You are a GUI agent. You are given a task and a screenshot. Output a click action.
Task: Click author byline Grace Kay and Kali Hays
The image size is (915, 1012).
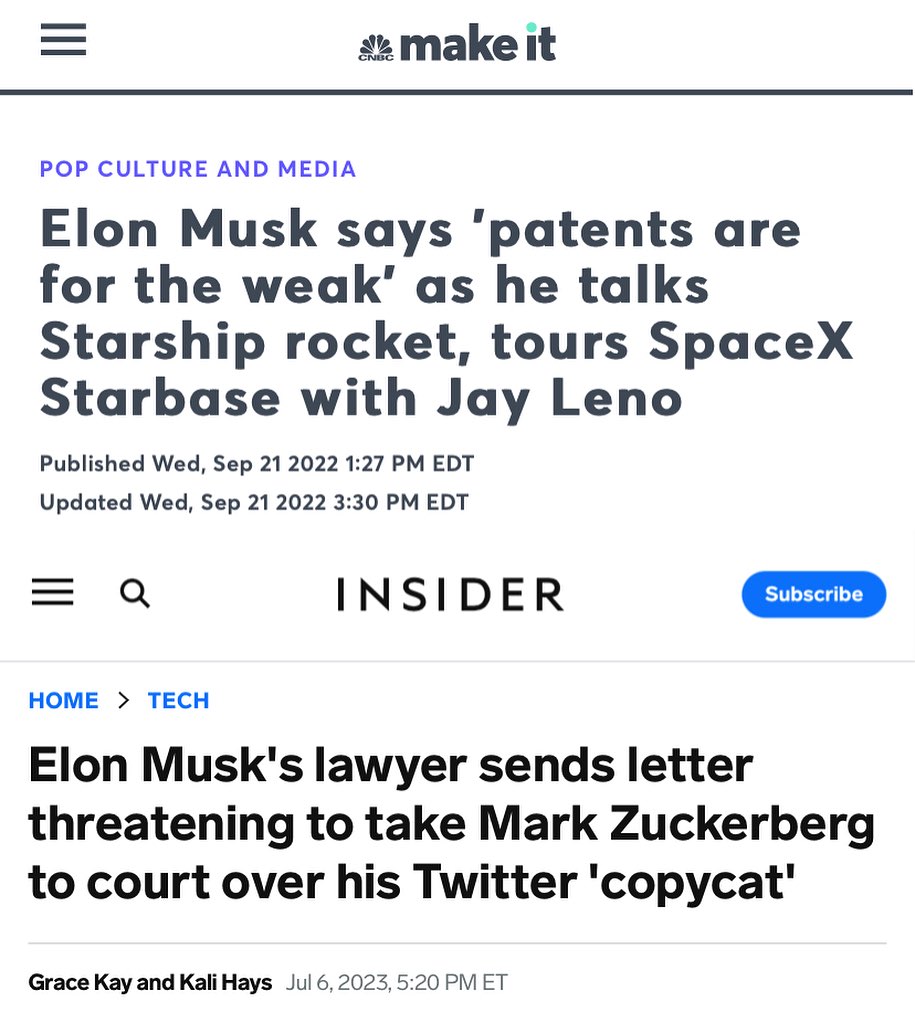[150, 982]
